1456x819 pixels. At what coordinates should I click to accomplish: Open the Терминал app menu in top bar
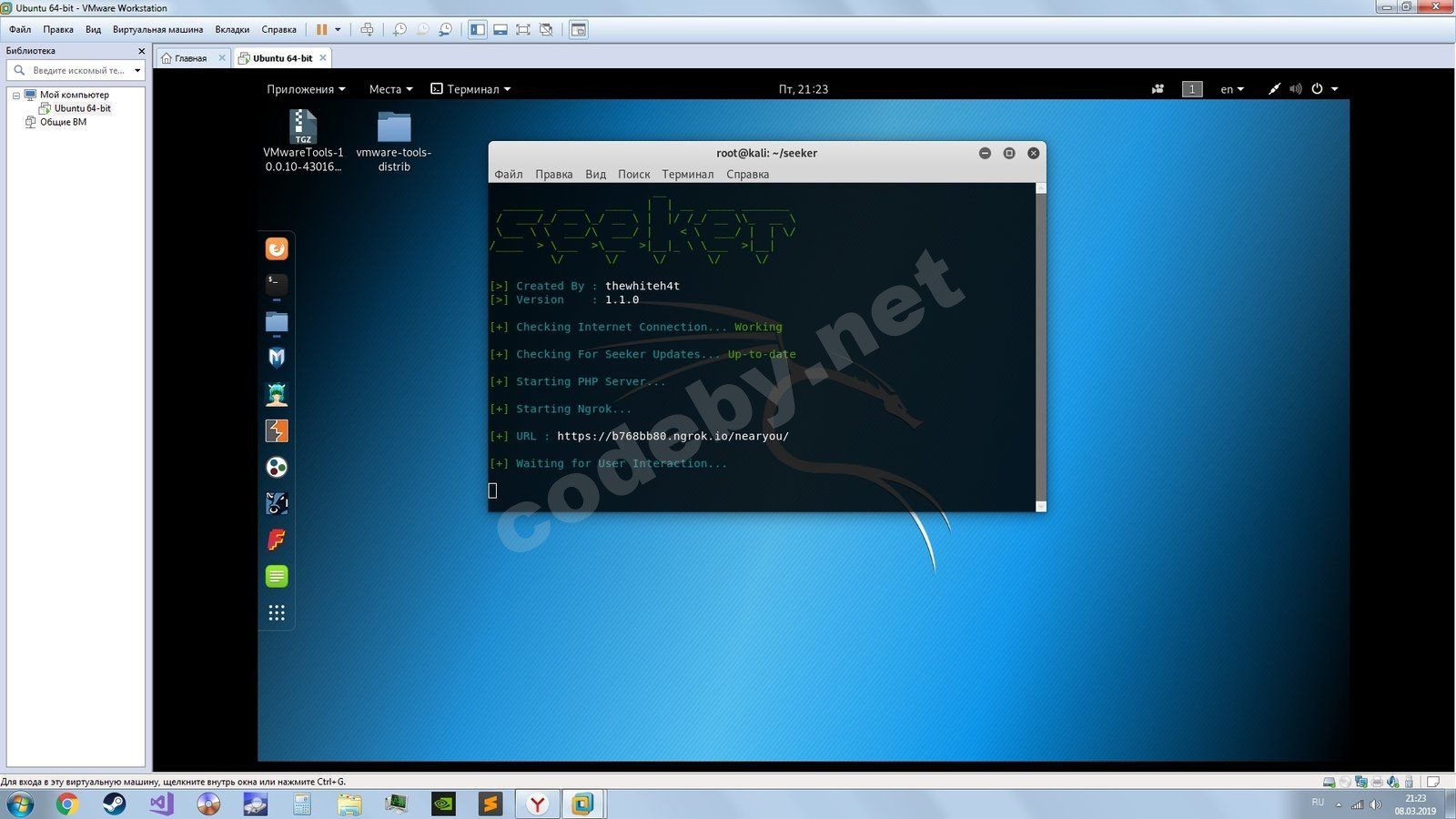(x=470, y=89)
